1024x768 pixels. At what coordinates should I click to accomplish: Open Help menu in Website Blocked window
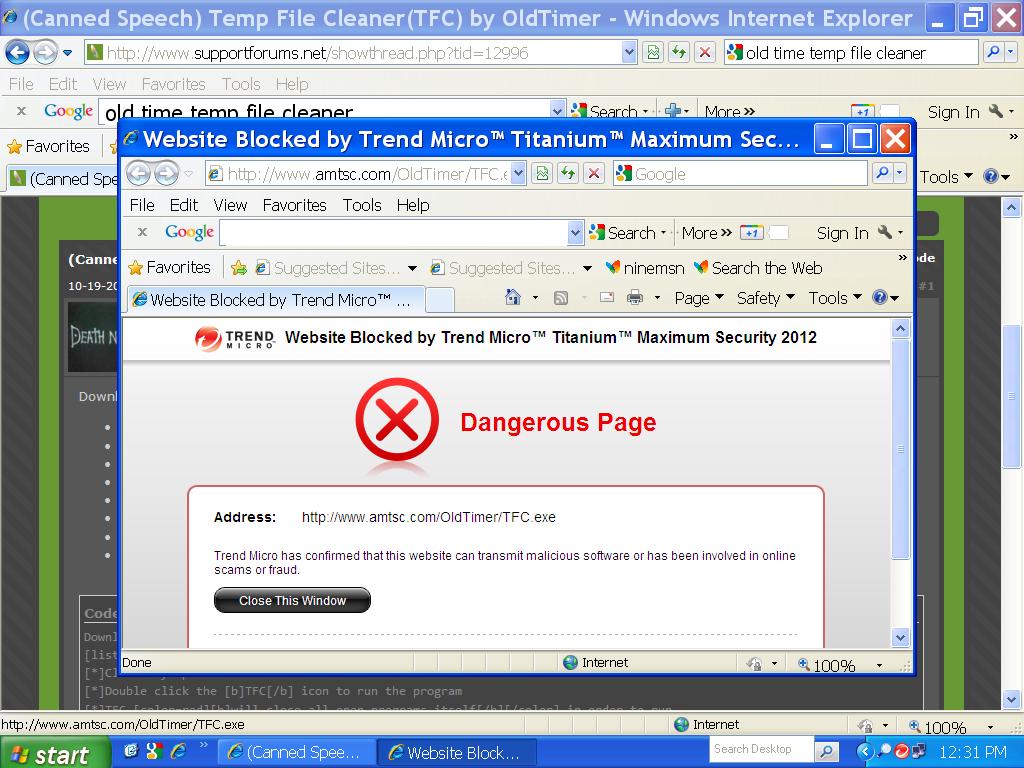(413, 205)
